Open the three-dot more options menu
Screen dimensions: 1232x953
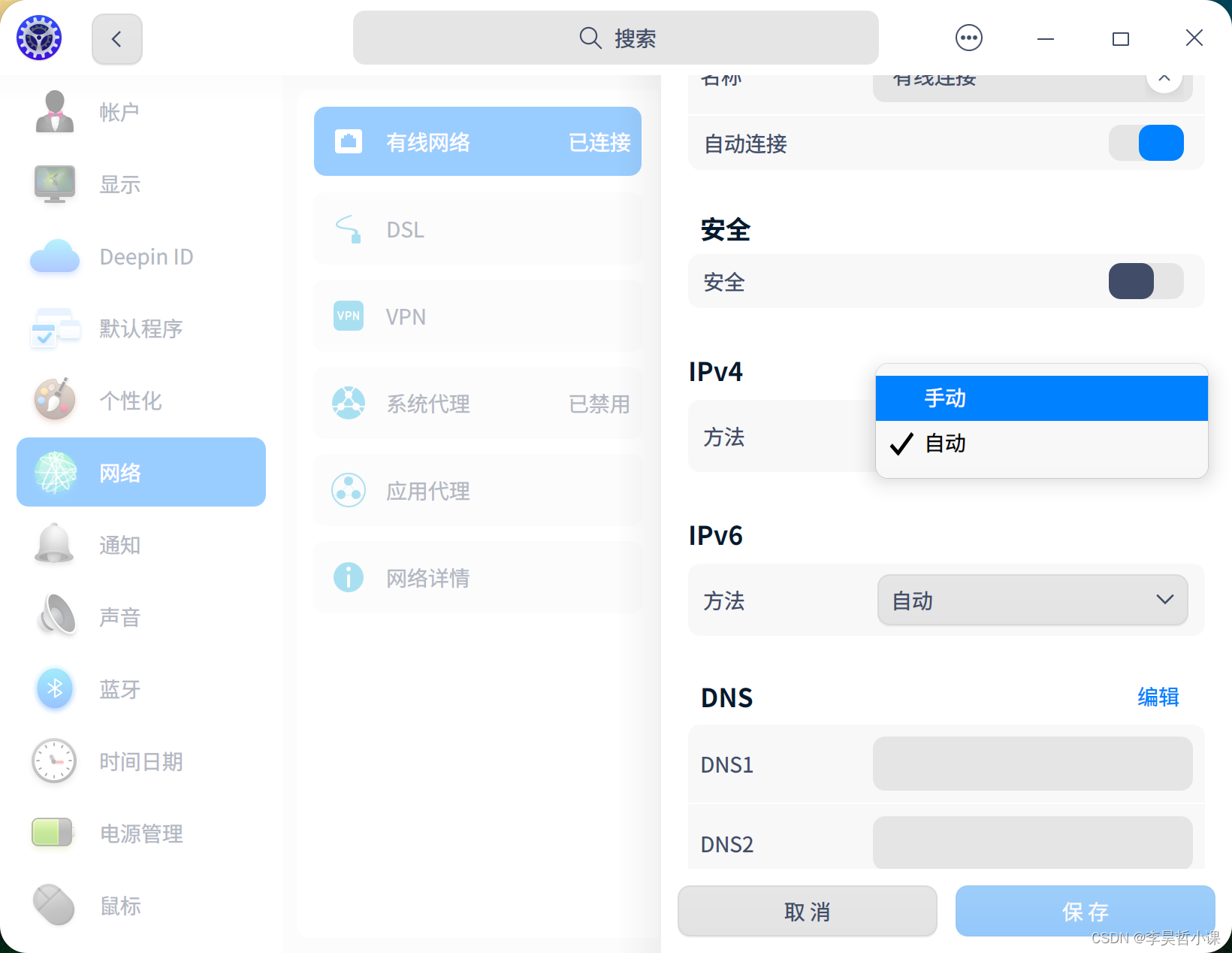[x=968, y=38]
